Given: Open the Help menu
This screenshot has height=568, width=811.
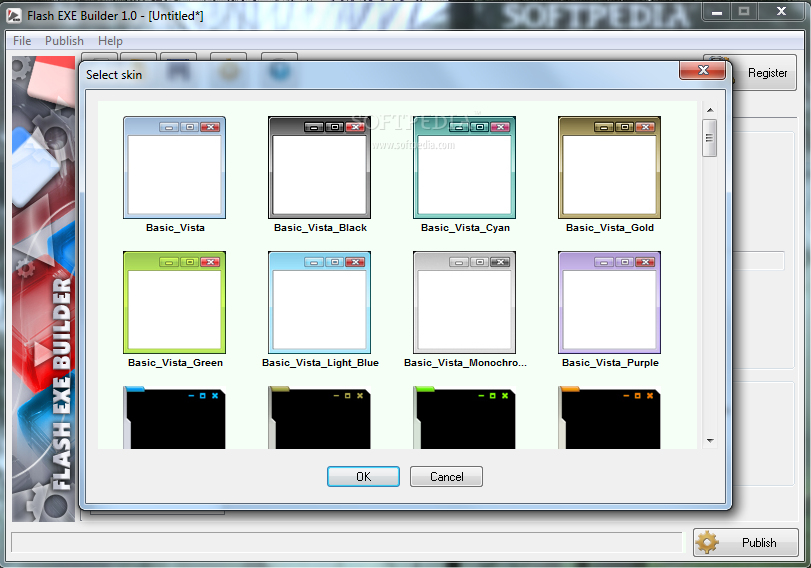Looking at the screenshot, I should [110, 41].
